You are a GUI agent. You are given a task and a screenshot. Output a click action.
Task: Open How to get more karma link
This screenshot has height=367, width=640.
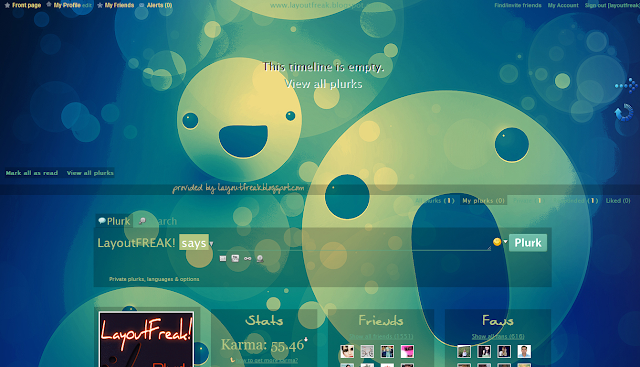click(x=267, y=360)
